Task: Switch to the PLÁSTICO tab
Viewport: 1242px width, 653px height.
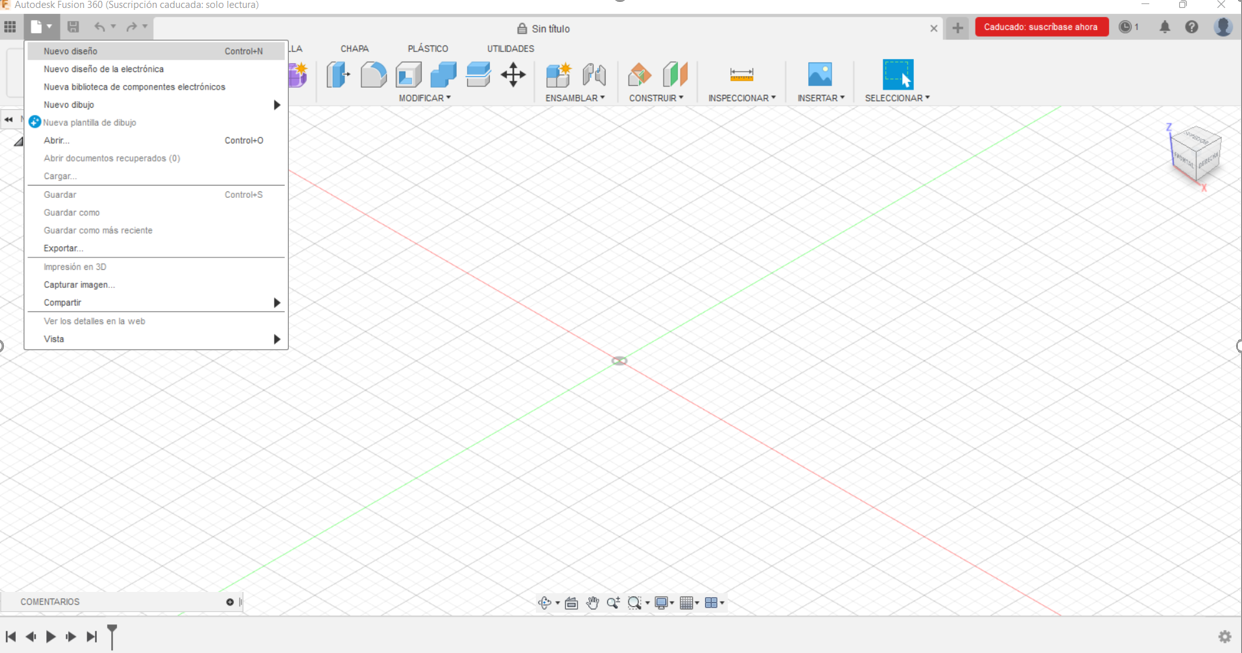Action: pyautogui.click(x=428, y=49)
